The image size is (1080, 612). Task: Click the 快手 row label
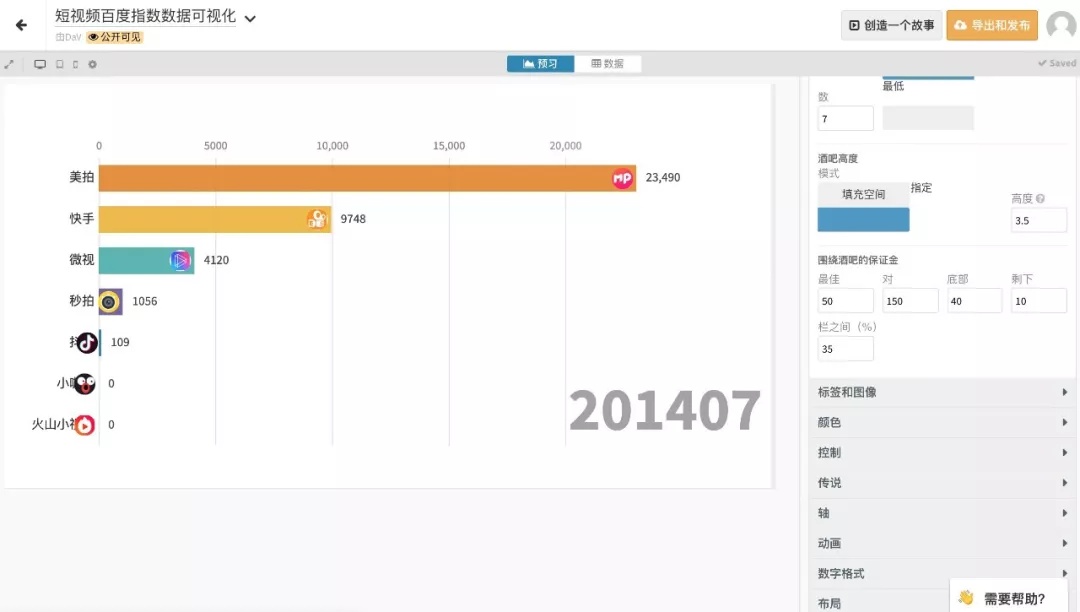tap(81, 218)
